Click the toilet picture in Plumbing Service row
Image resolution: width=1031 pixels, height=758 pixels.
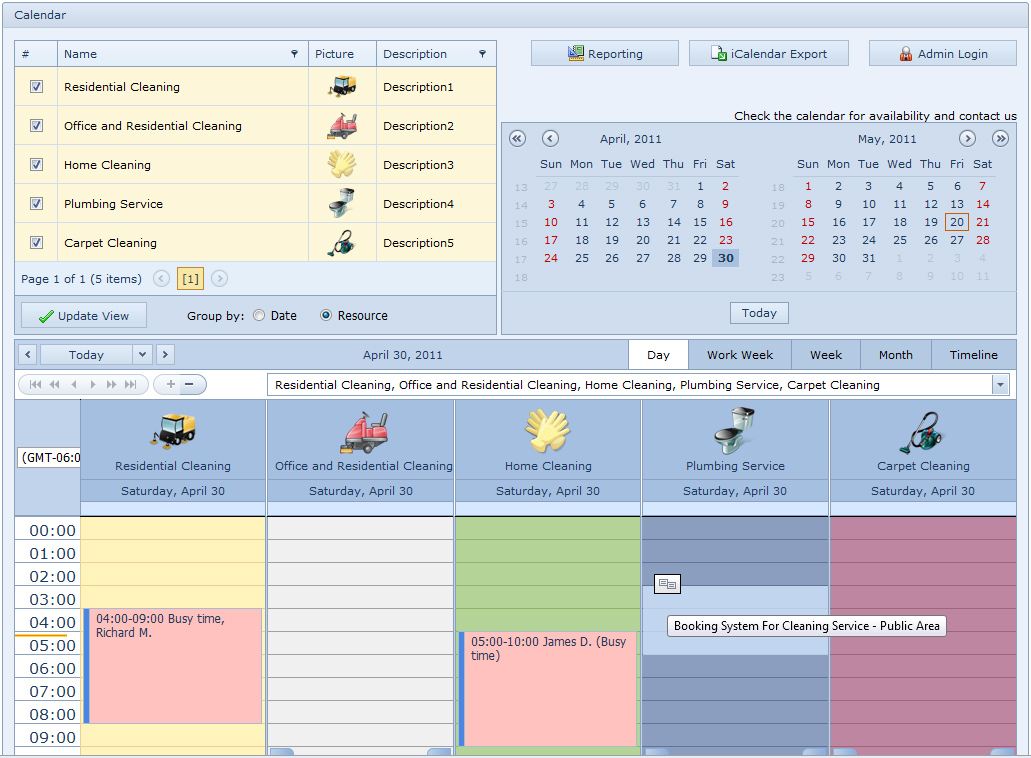point(342,203)
